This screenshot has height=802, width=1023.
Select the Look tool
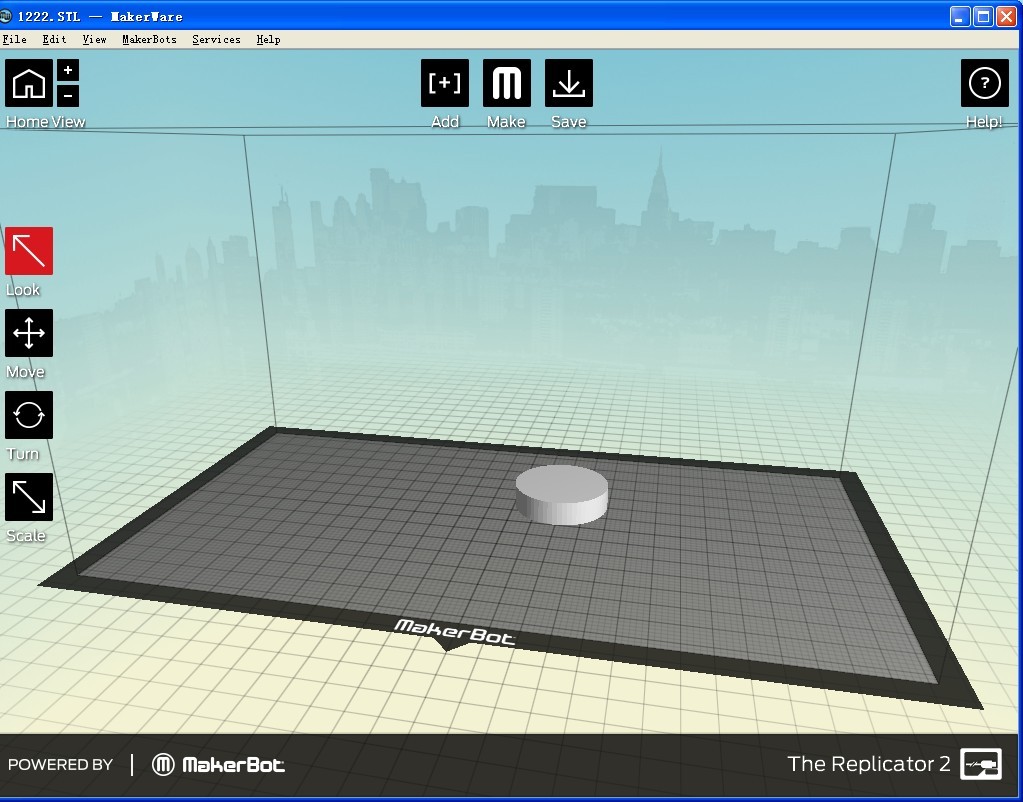tap(29, 251)
